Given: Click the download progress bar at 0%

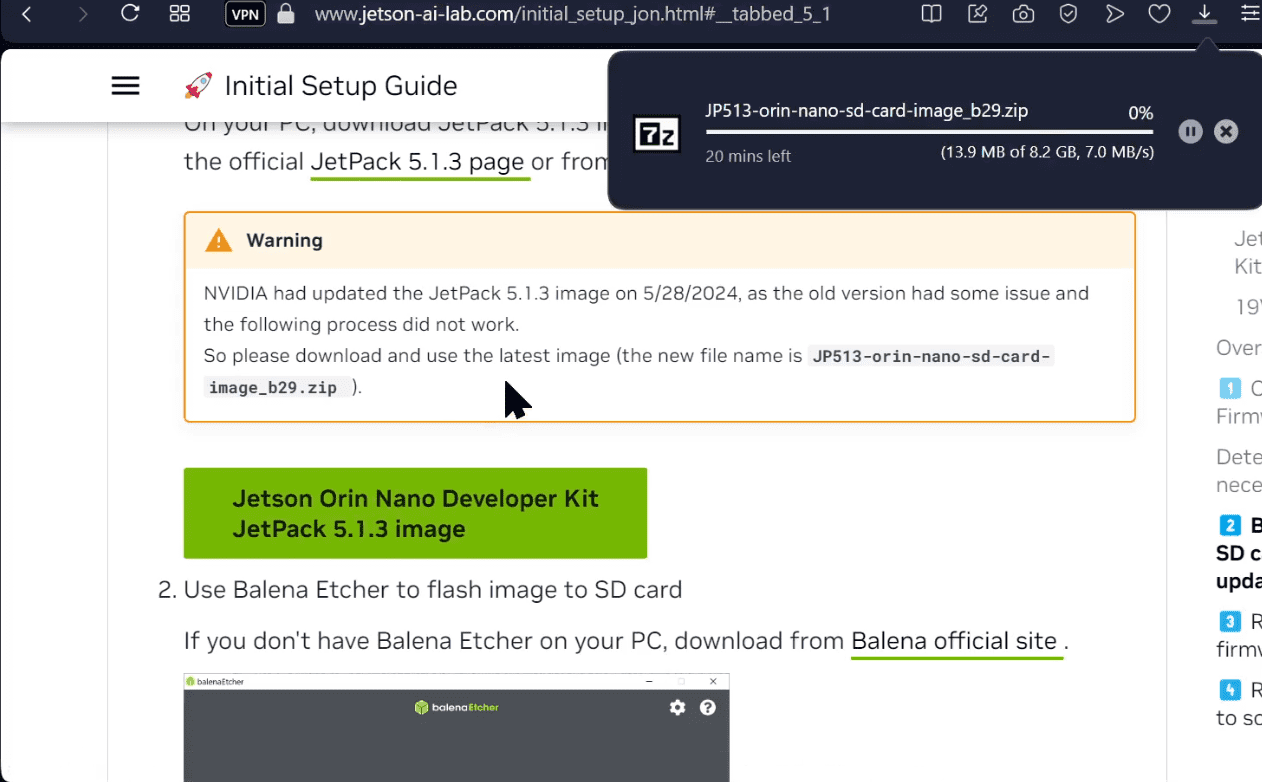Looking at the screenshot, I should pyautogui.click(x=930, y=132).
